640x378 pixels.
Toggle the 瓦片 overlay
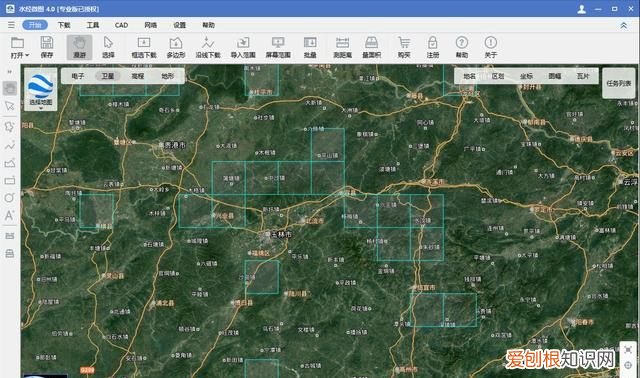pyautogui.click(x=583, y=76)
